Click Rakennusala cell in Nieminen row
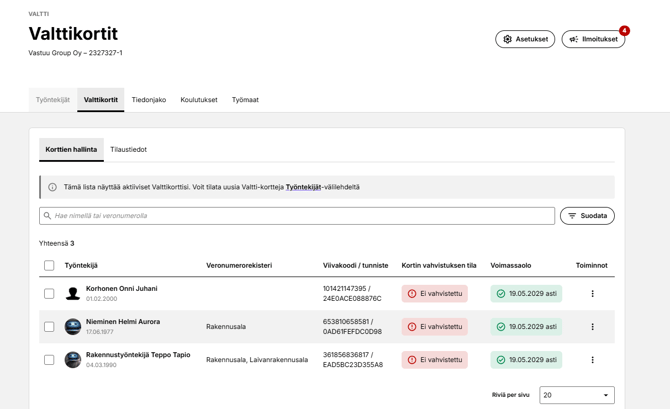The image size is (670, 409). click(226, 327)
